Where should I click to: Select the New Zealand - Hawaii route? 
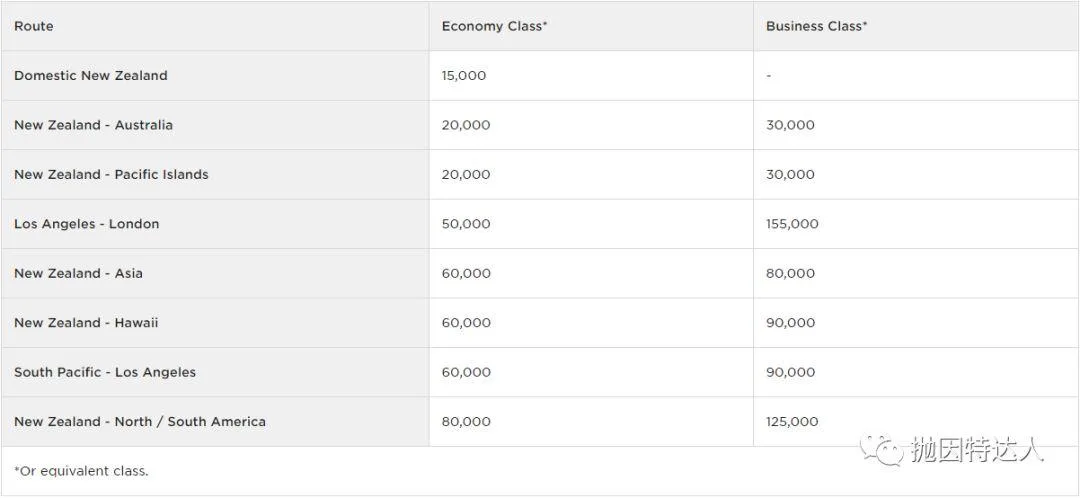coord(86,323)
